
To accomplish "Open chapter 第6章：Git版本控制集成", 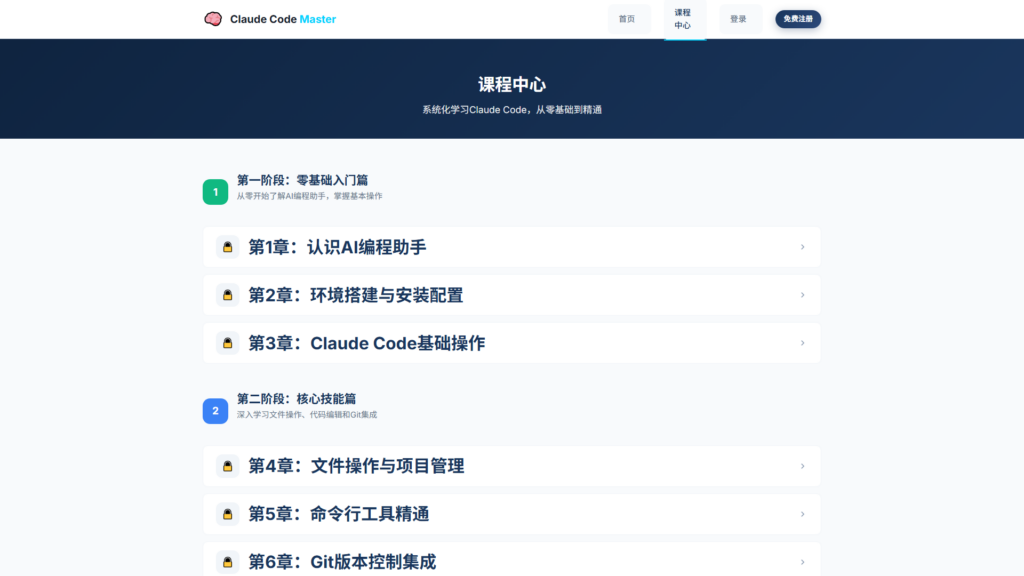I will [512, 560].
